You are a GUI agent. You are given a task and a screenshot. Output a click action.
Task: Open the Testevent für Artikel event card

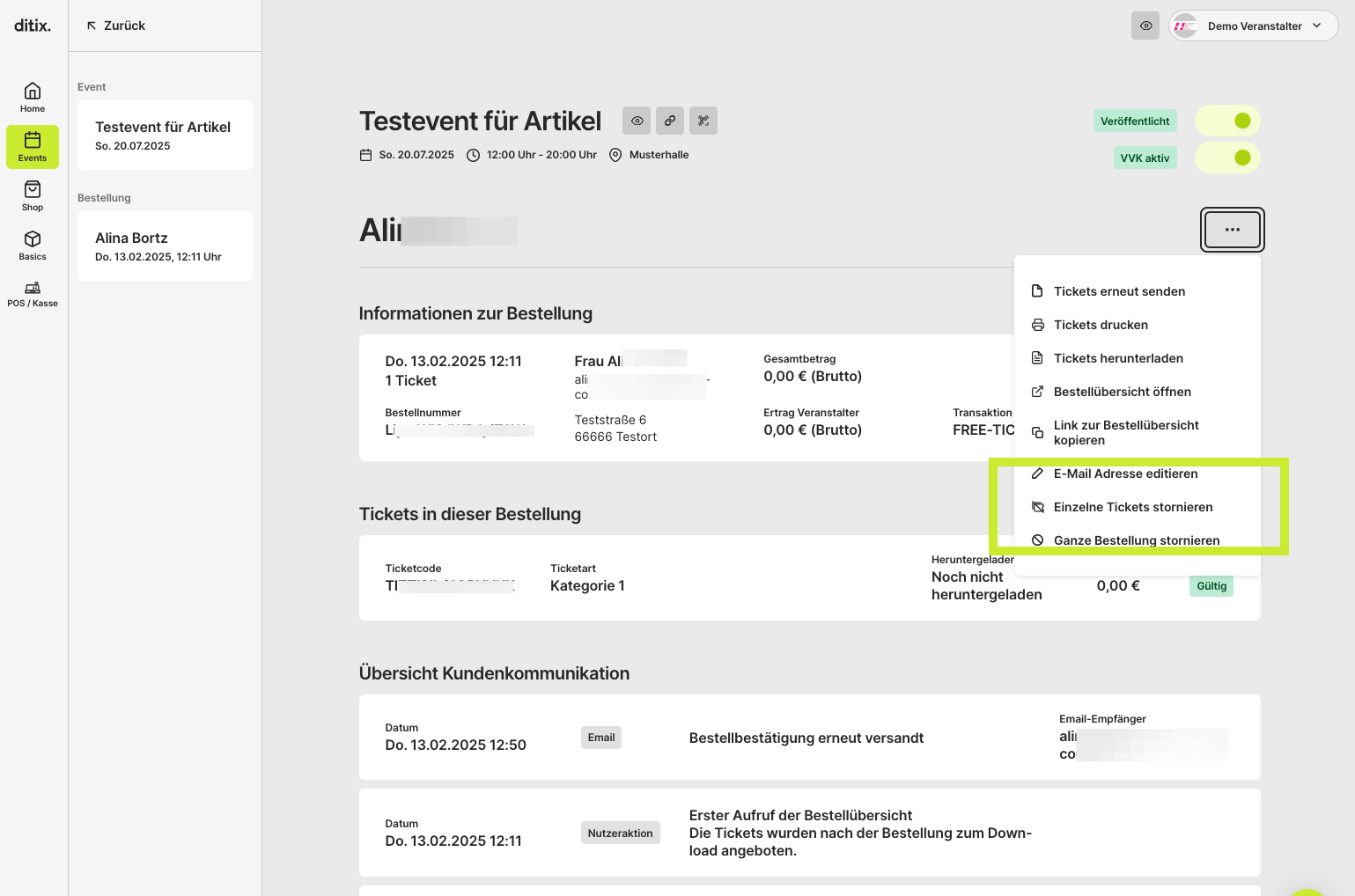pyautogui.click(x=165, y=135)
